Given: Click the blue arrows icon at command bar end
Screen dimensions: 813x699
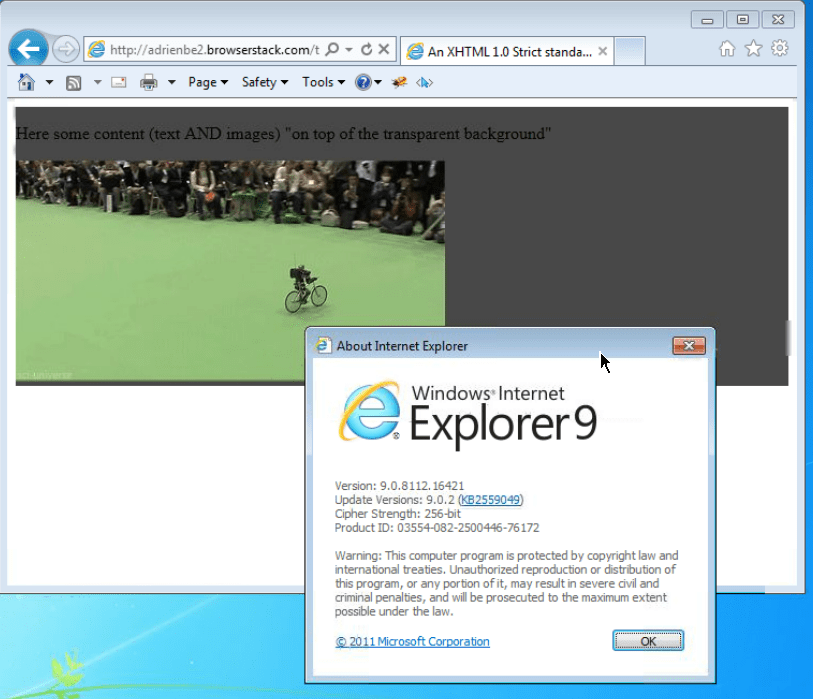Looking at the screenshot, I should (x=424, y=82).
